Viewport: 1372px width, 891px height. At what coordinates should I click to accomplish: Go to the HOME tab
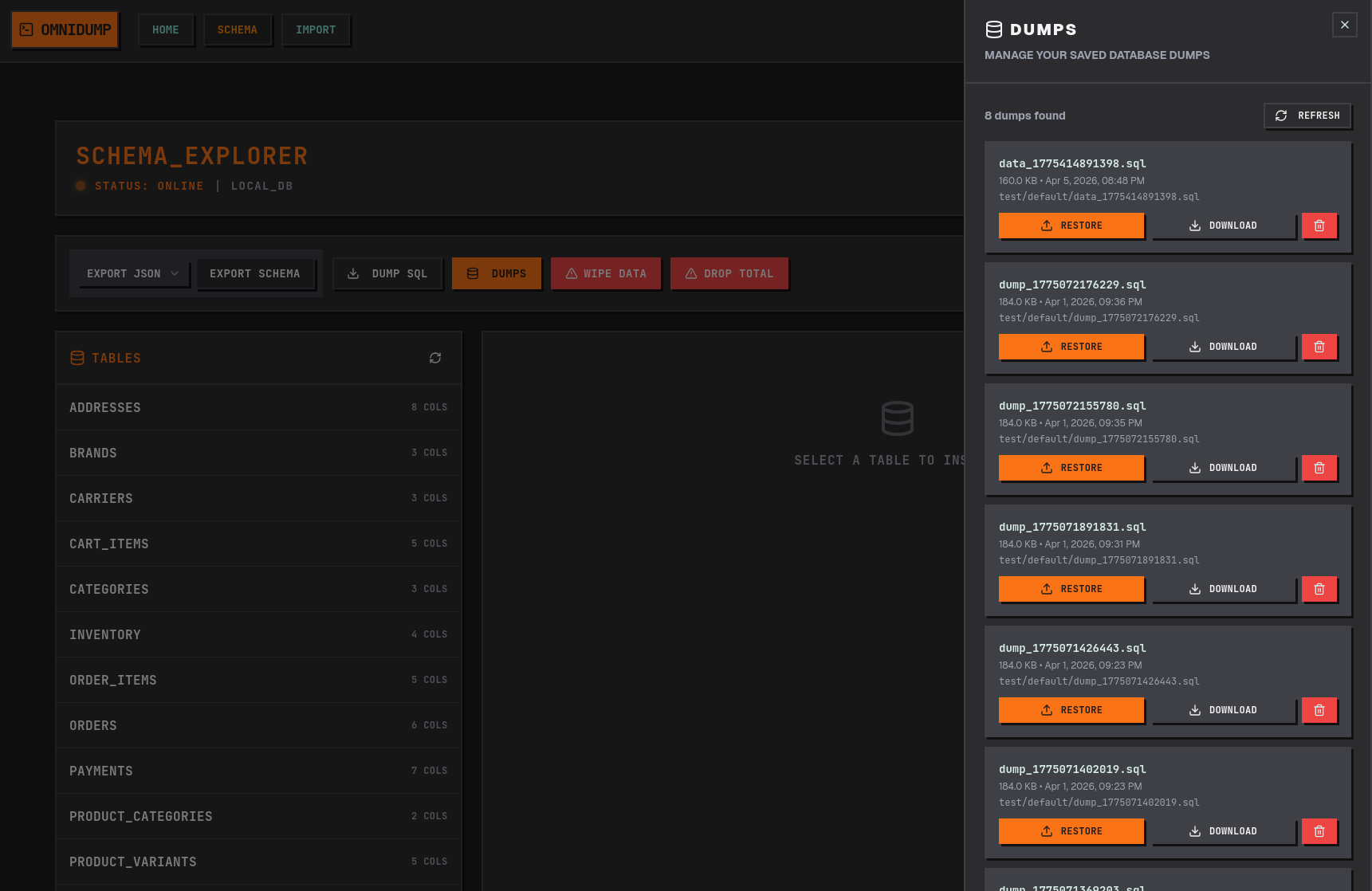pyautogui.click(x=166, y=29)
